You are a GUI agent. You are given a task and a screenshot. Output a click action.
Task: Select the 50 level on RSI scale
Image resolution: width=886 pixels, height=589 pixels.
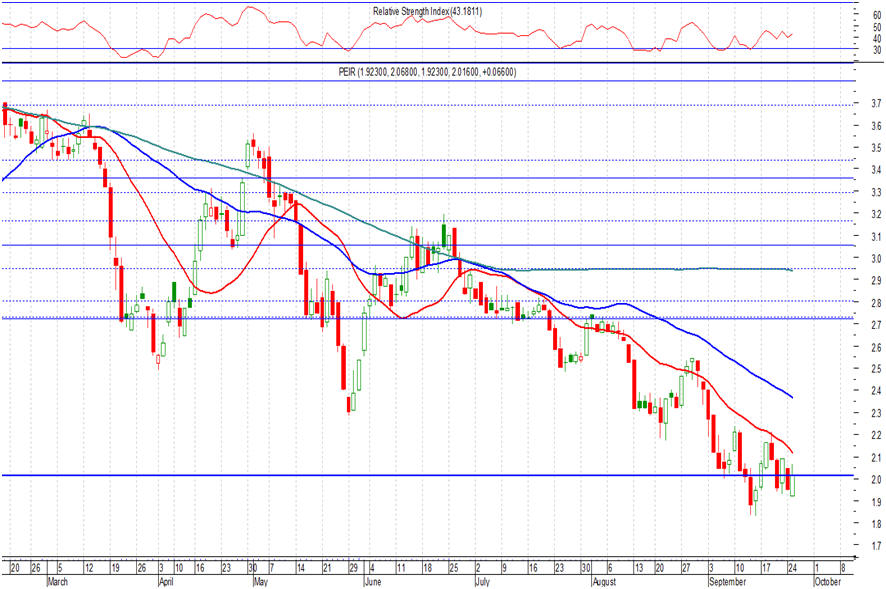(x=877, y=27)
